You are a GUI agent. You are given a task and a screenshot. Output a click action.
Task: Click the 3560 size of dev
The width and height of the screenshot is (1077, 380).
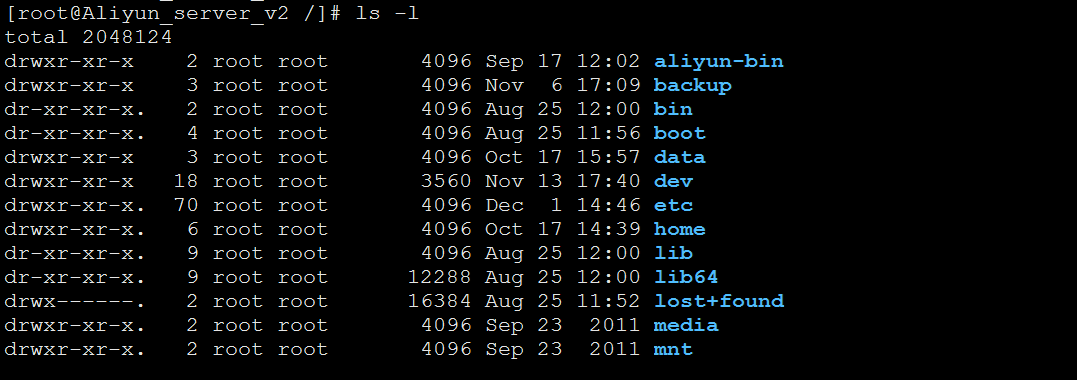pos(446,181)
